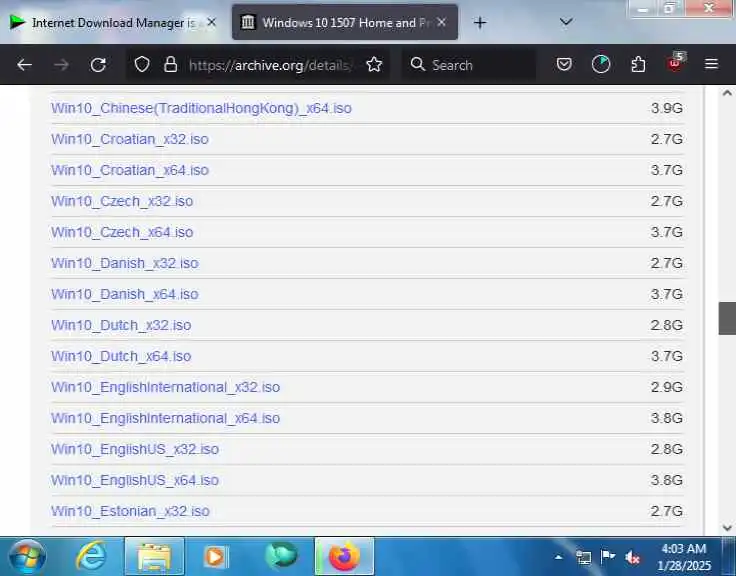This screenshot has height=576, width=736.
Task: Download Win10_EnglishInternational_x32.iso
Action: [166, 387]
